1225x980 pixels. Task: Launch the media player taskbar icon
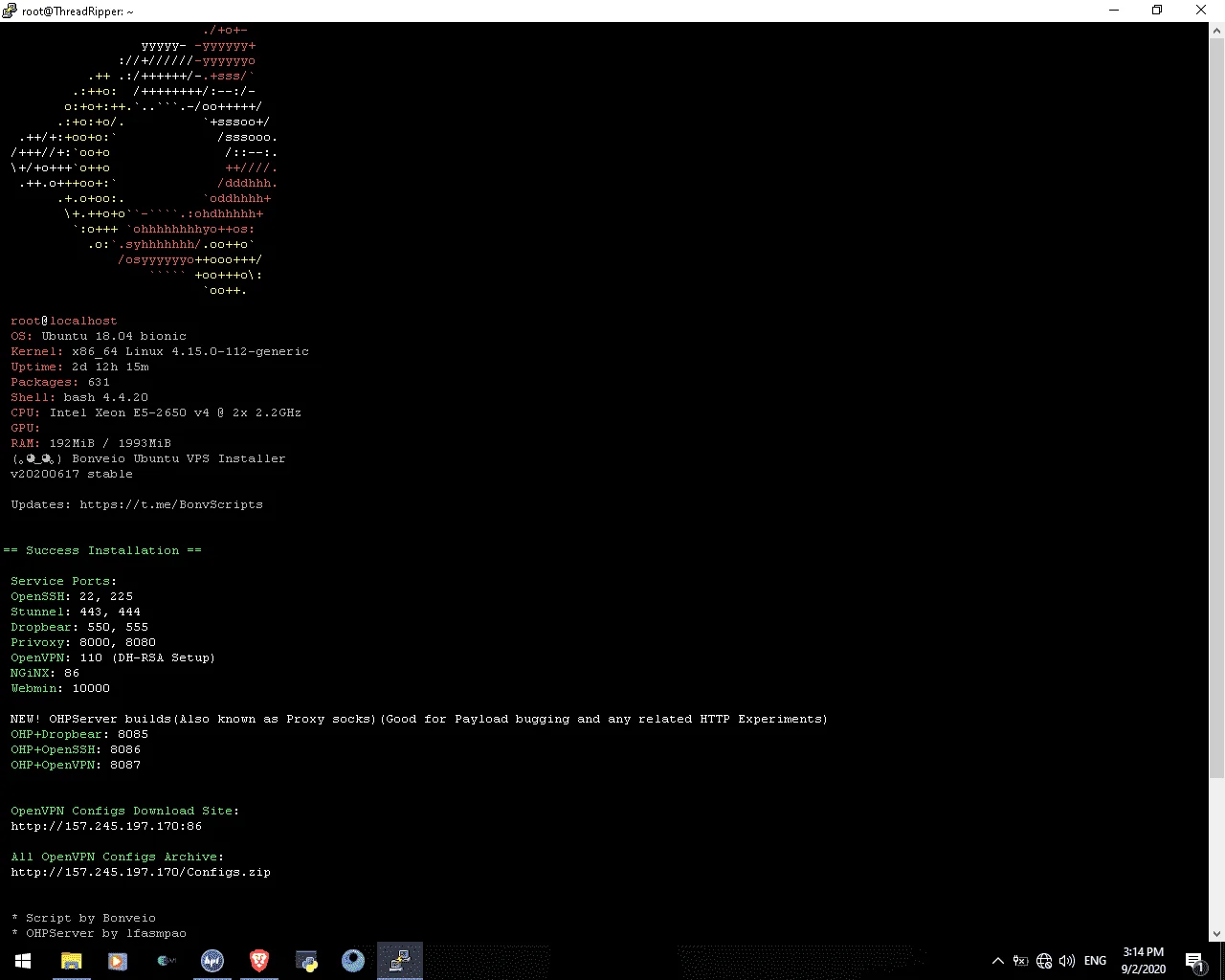coord(118,960)
